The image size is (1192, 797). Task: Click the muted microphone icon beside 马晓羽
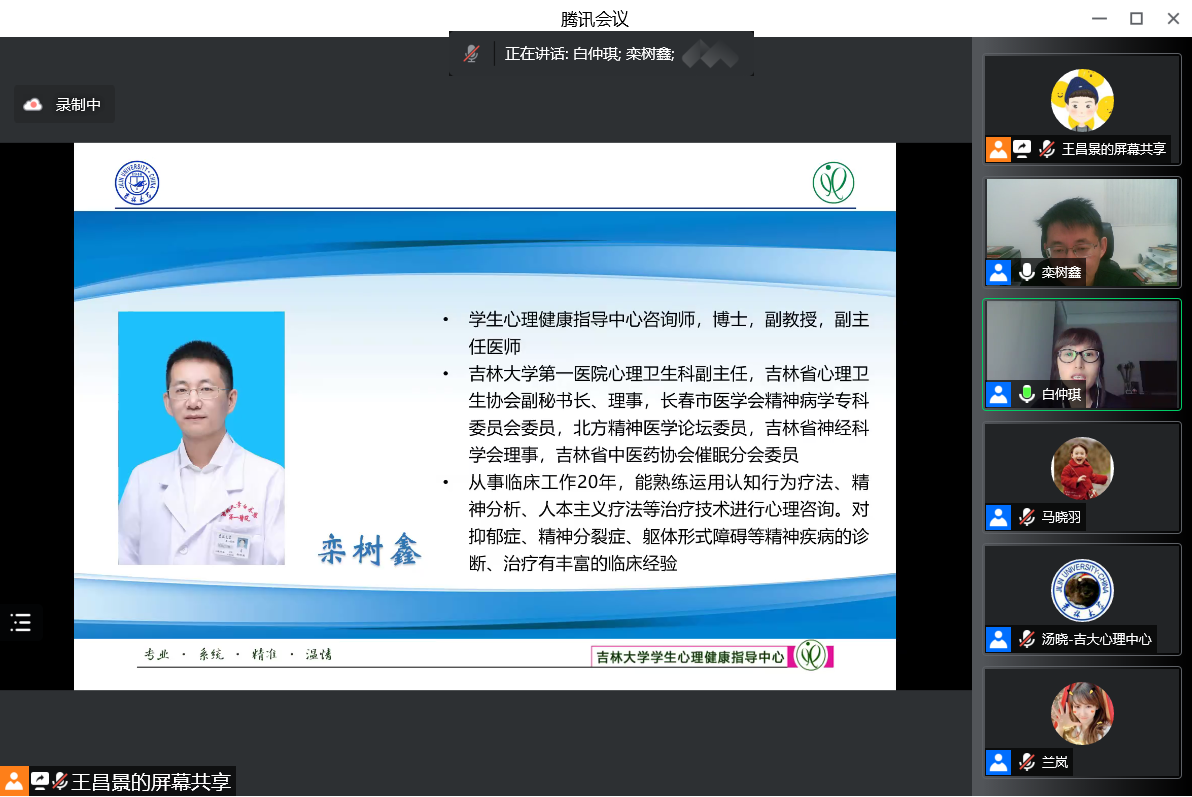[x=1026, y=517]
